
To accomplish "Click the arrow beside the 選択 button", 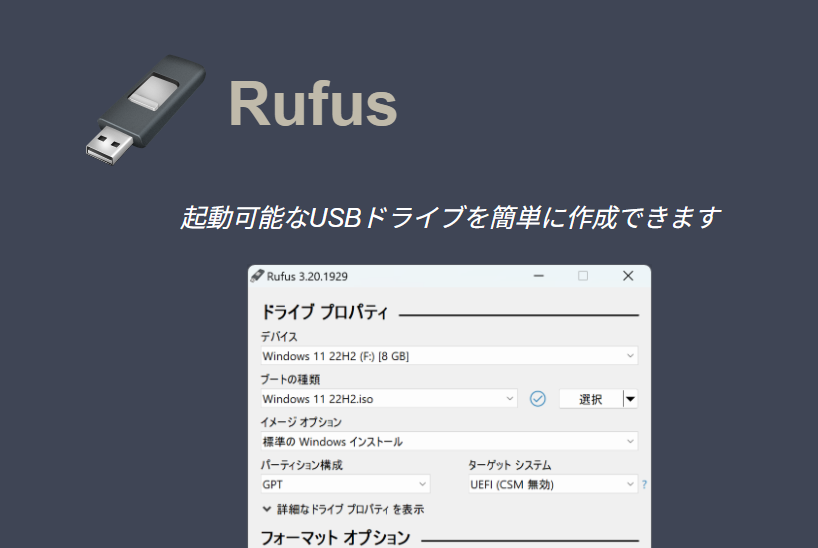I will click(630, 399).
